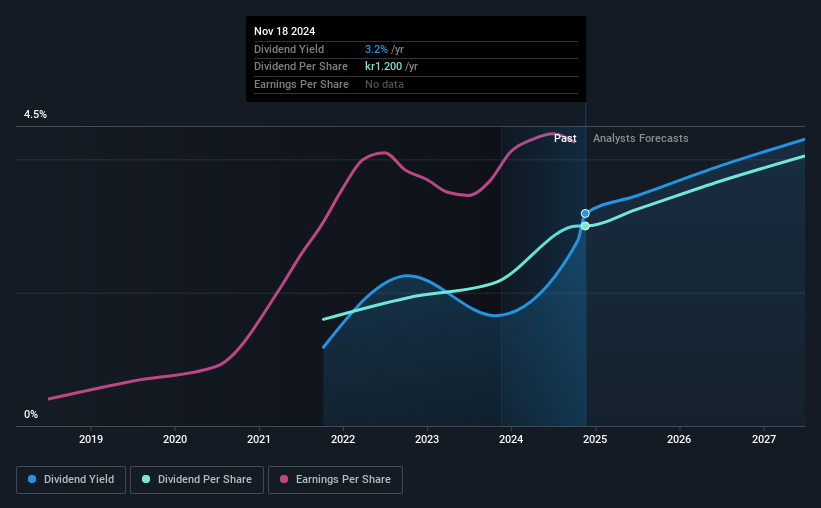The width and height of the screenshot is (821, 508).
Task: Click the 2025 x-axis label
Action: coord(595,439)
